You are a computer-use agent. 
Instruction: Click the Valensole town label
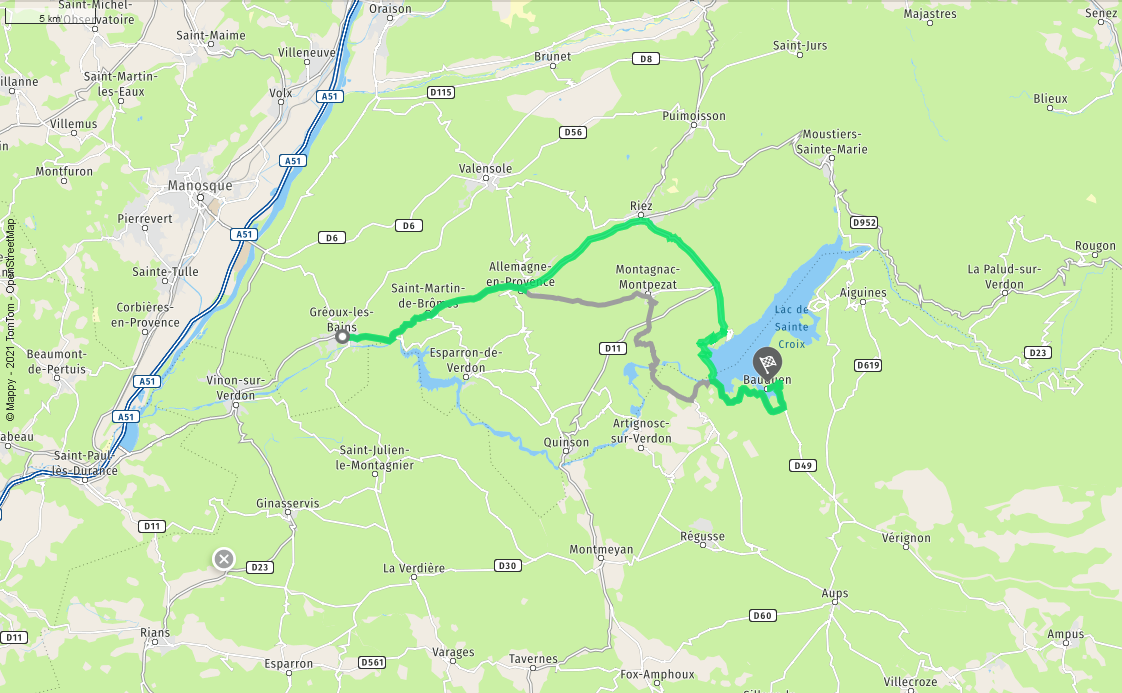485,168
